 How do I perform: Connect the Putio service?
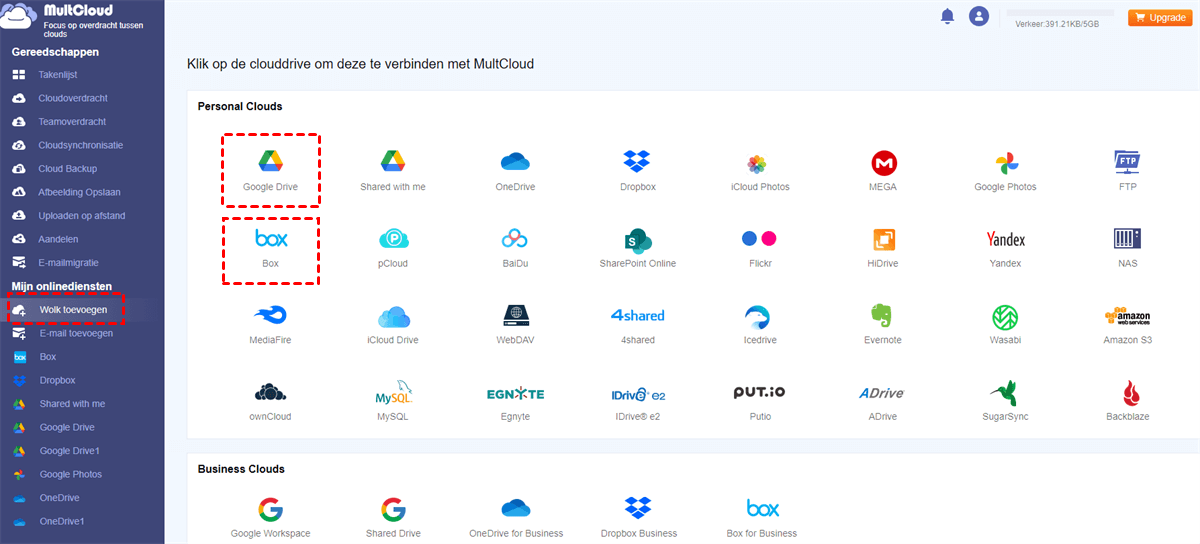(759, 400)
